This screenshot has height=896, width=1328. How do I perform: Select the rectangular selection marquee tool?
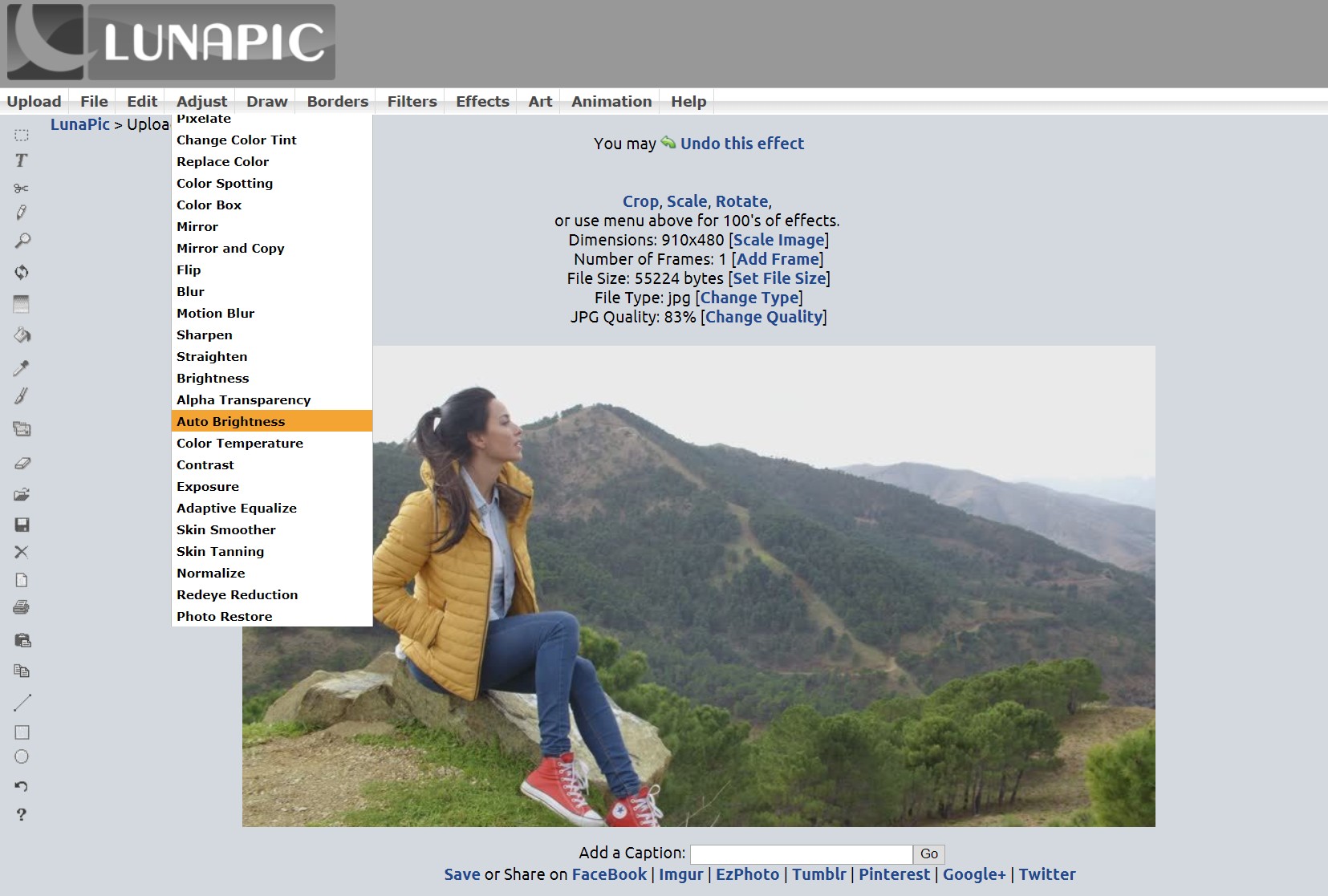coord(22,135)
